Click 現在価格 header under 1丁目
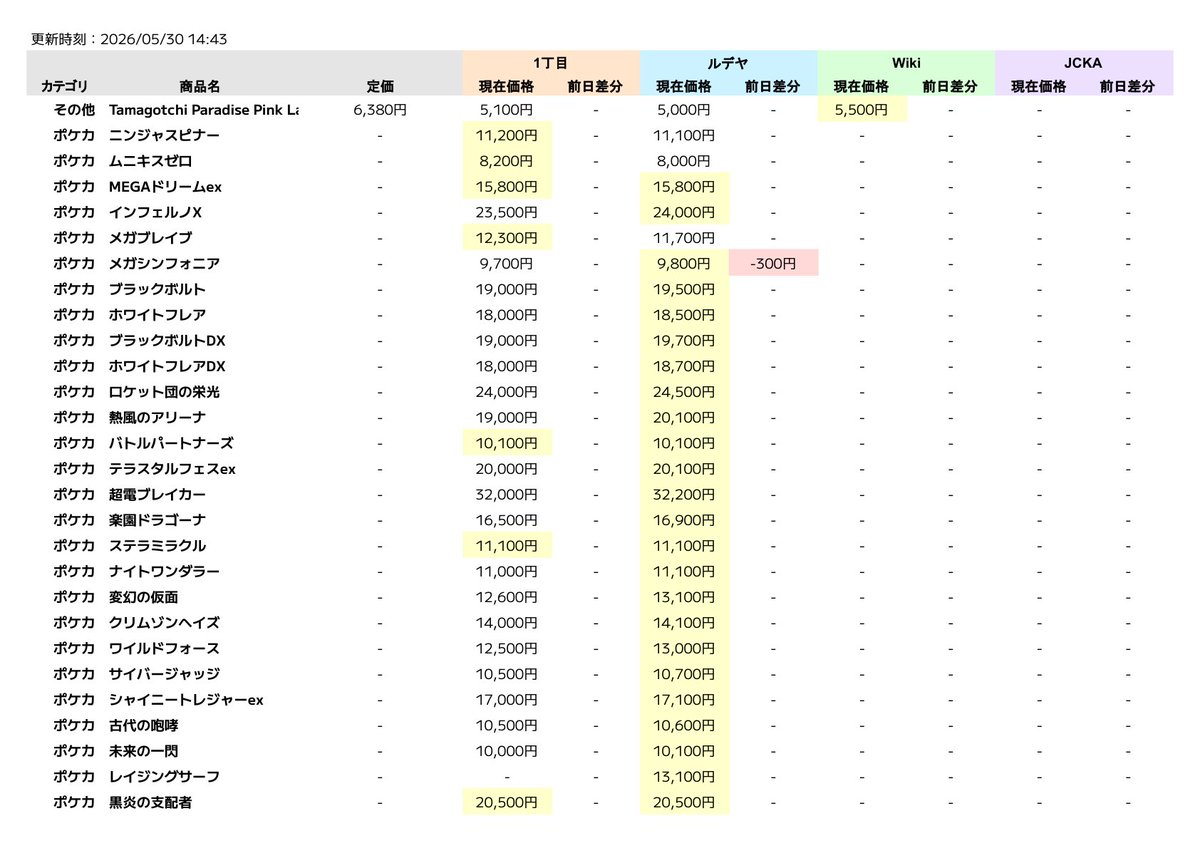Viewport: 1200px width, 848px height. (x=507, y=87)
